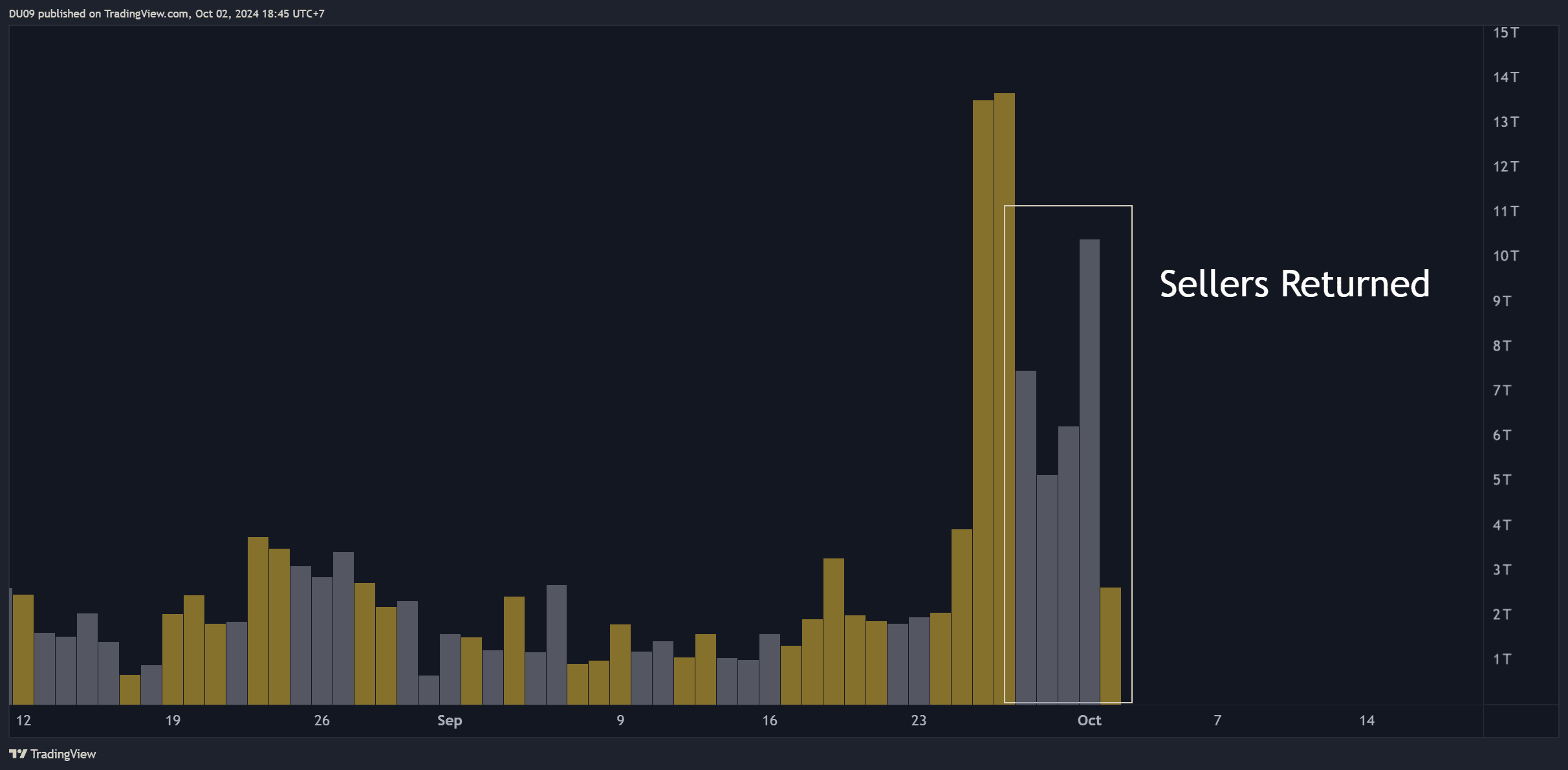Click the '26' date label on time axis
The height and width of the screenshot is (770, 1568).
pyautogui.click(x=321, y=720)
